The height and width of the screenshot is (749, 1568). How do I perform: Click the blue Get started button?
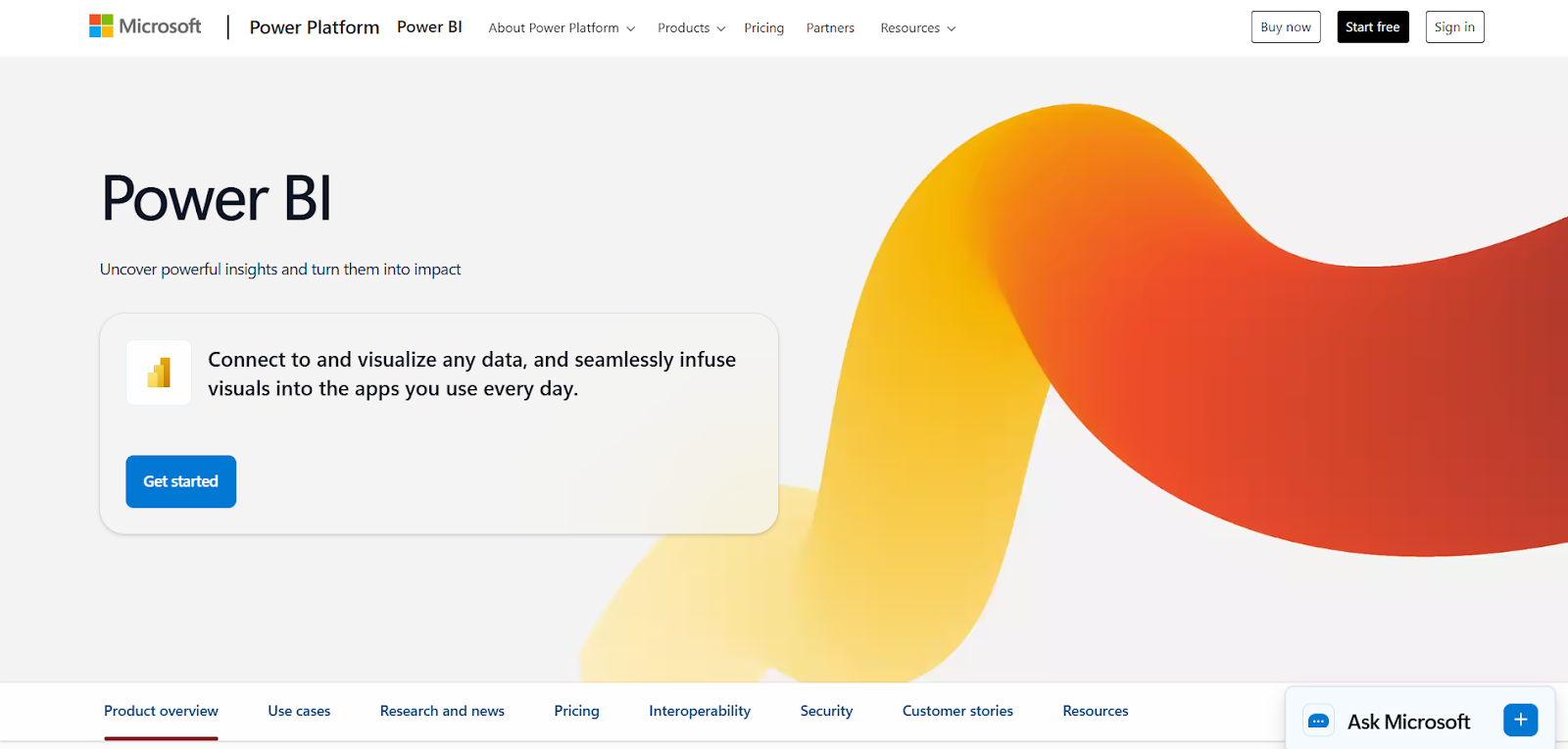point(180,481)
